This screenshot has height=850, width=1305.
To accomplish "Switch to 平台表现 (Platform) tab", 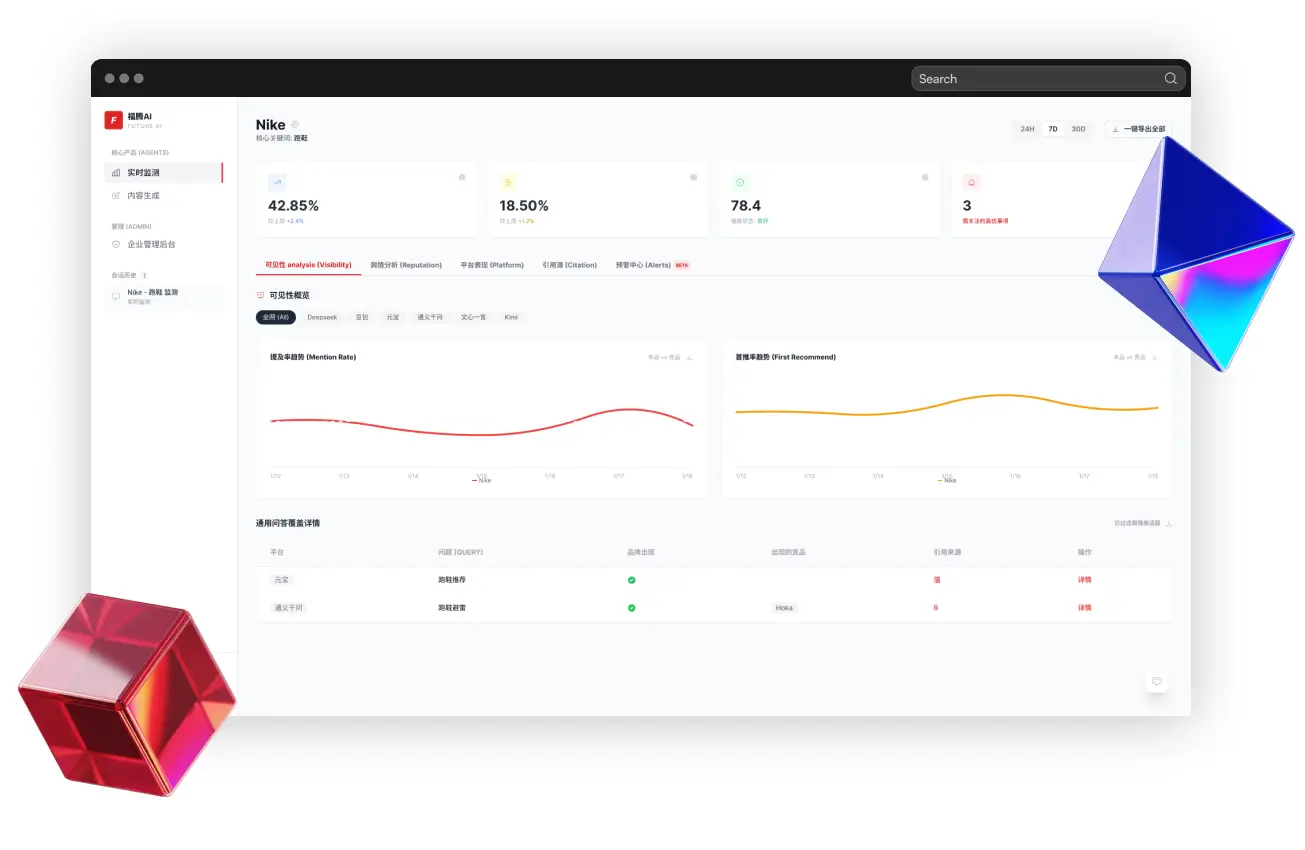I will [x=492, y=265].
